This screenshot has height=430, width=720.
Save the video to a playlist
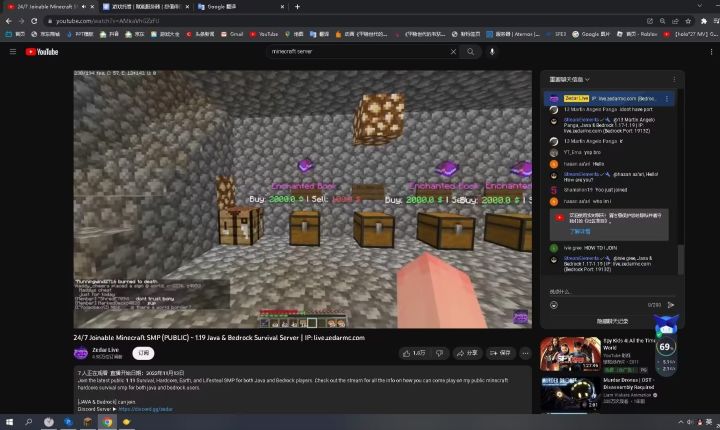click(501, 353)
